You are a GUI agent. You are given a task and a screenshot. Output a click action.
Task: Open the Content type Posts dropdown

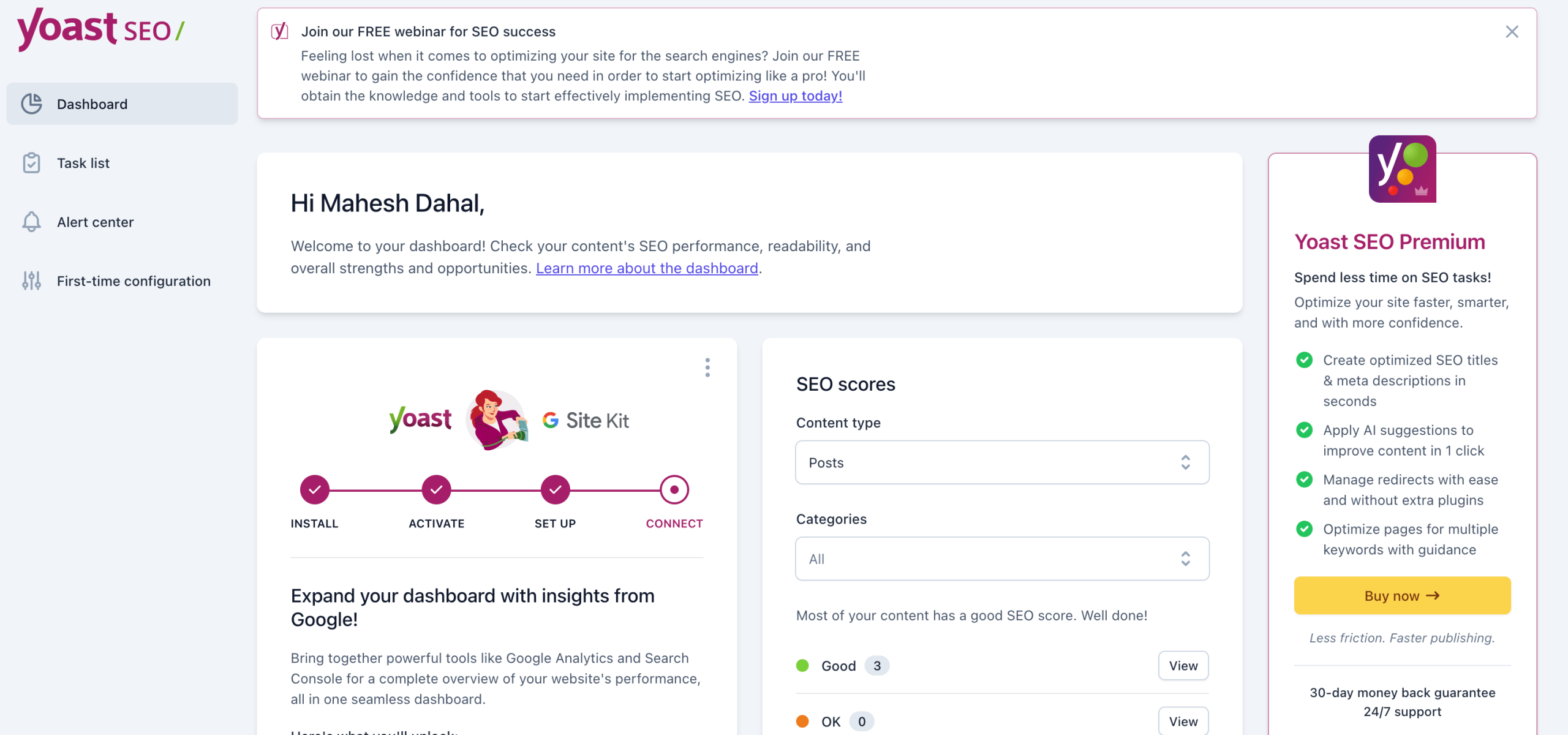[1001, 462]
